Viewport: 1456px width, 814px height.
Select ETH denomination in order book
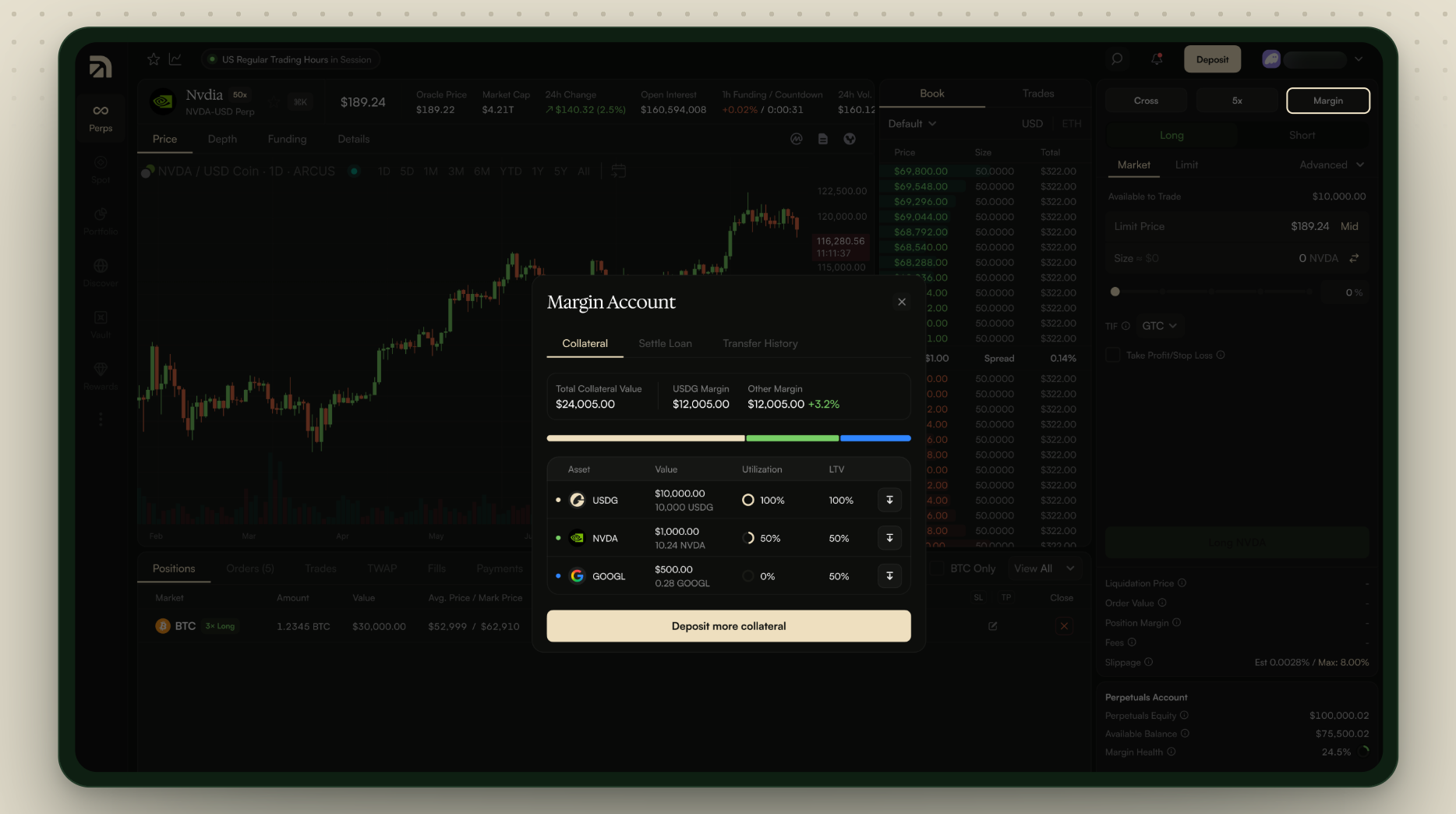[1072, 123]
